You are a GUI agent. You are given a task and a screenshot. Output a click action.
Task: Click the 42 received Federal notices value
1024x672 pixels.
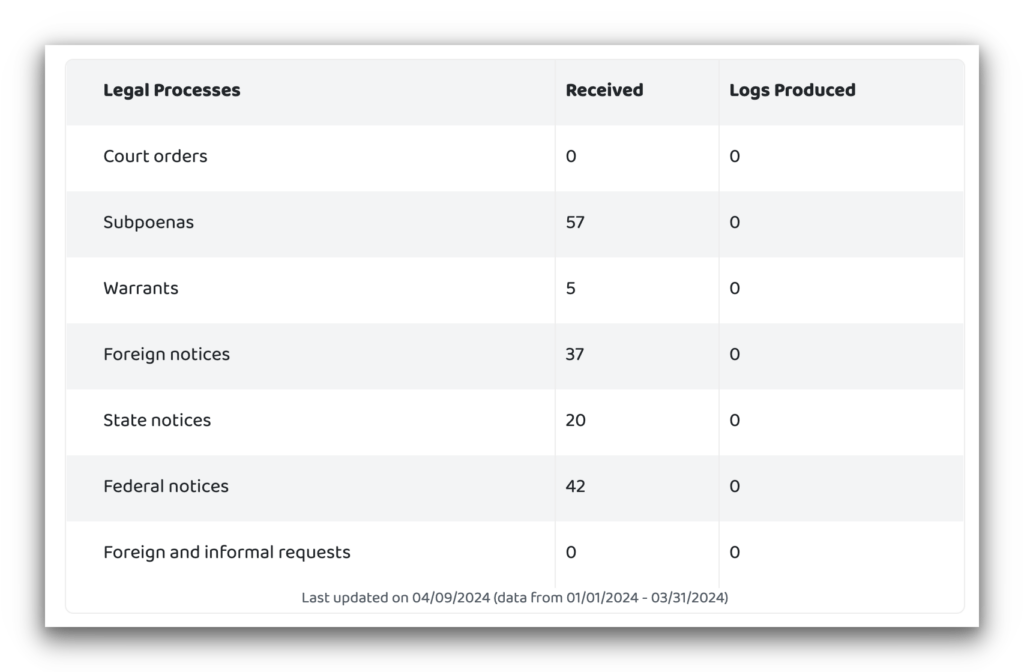coord(575,486)
